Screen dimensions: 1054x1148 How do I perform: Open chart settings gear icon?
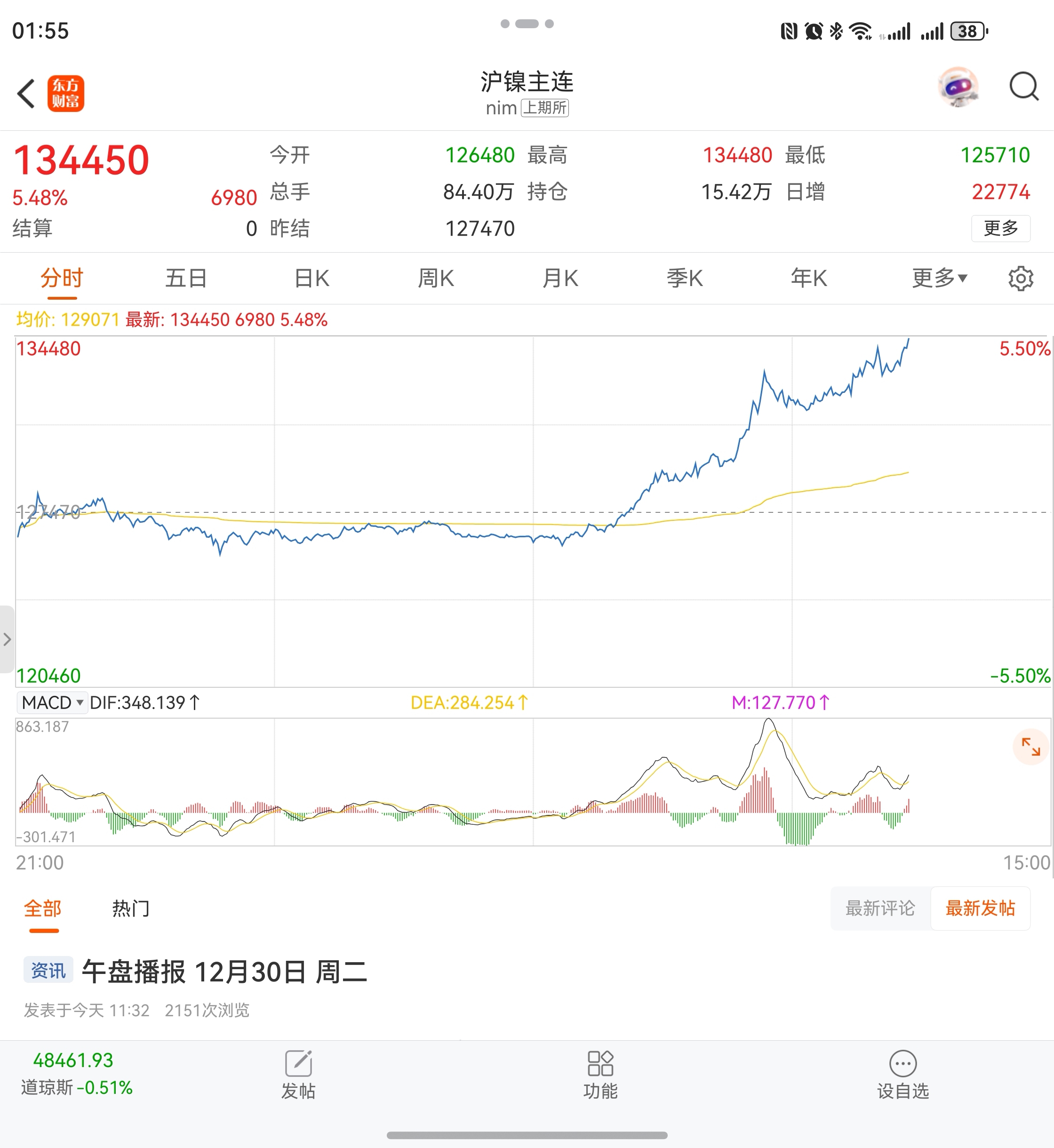[x=1020, y=279]
